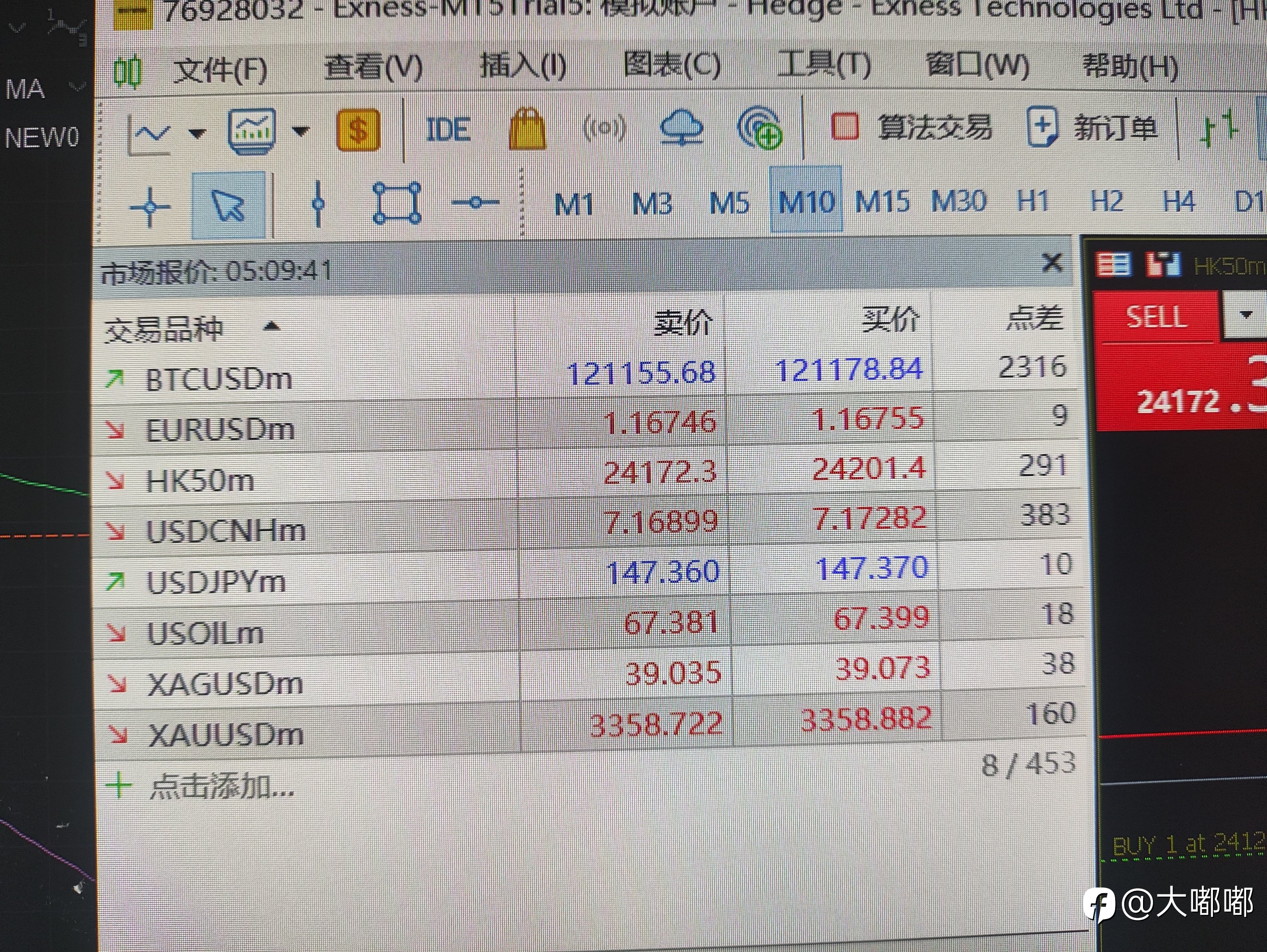The width and height of the screenshot is (1267, 952).
Task: Toggle 算法交易 algo trading button
Action: pos(911,127)
